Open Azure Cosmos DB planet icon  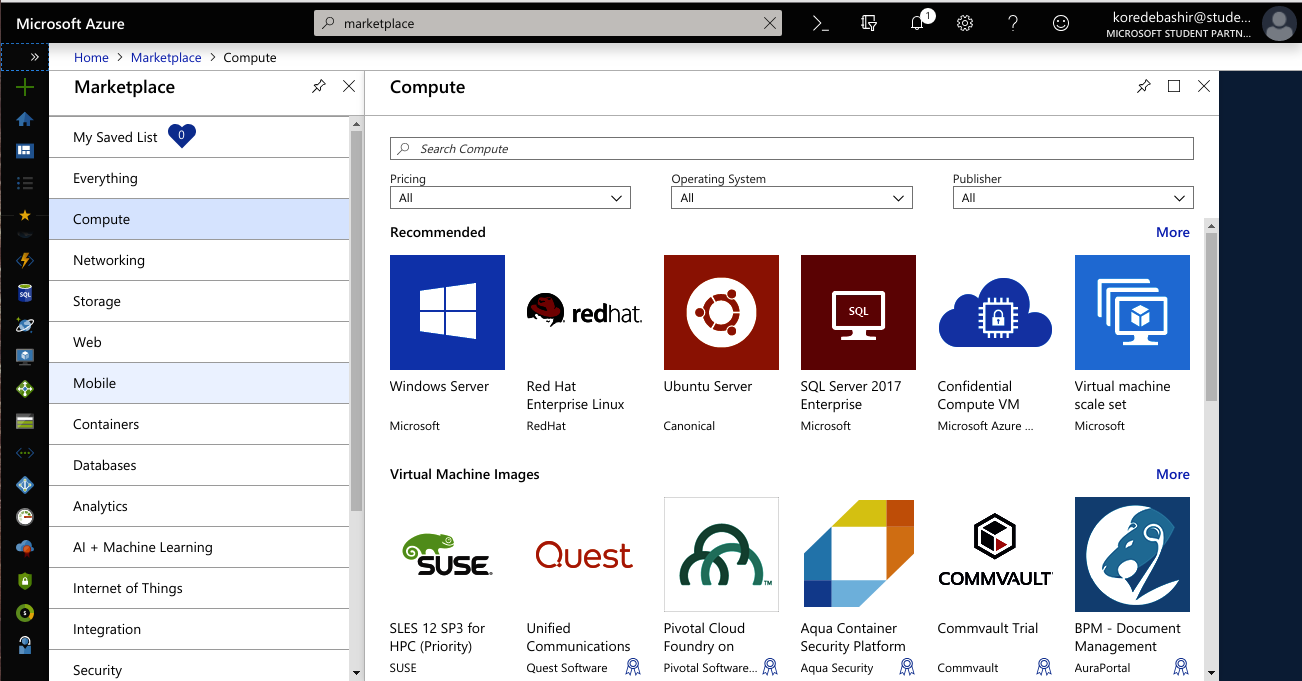25,325
